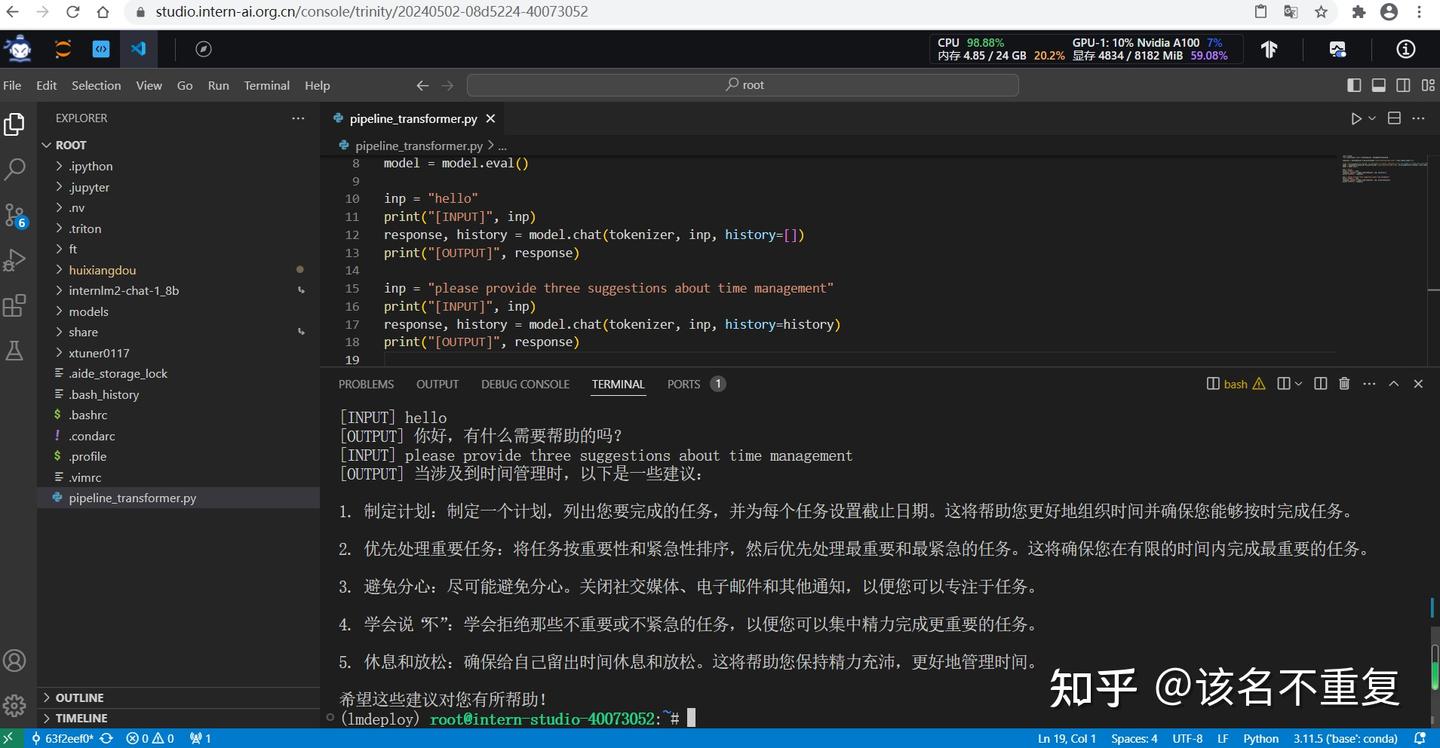This screenshot has height=748, width=1440.
Task: Switch to the DEBUG CONSOLE tab
Action: [x=525, y=384]
